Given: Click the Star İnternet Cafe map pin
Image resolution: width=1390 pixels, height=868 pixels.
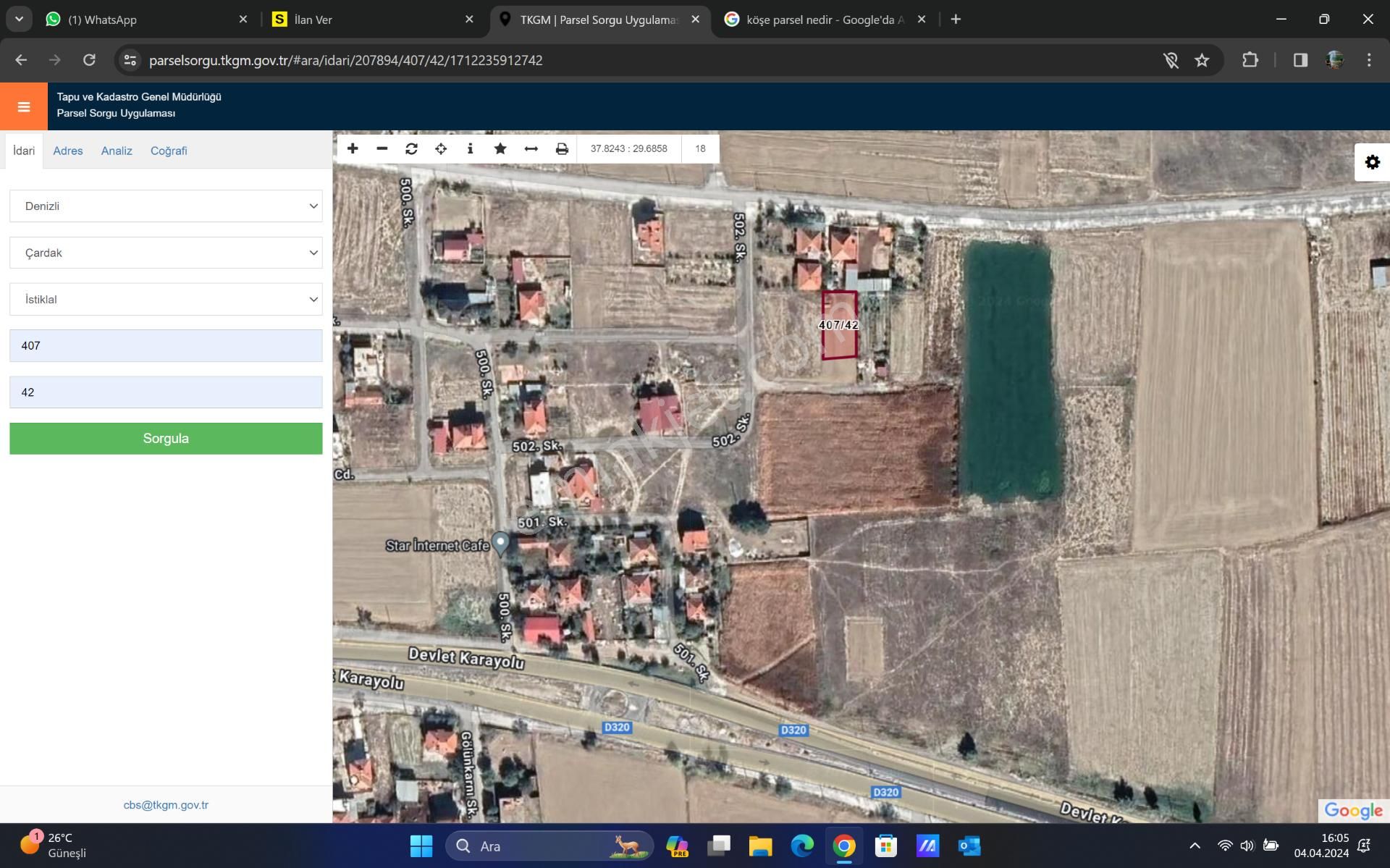Looking at the screenshot, I should coord(500,543).
